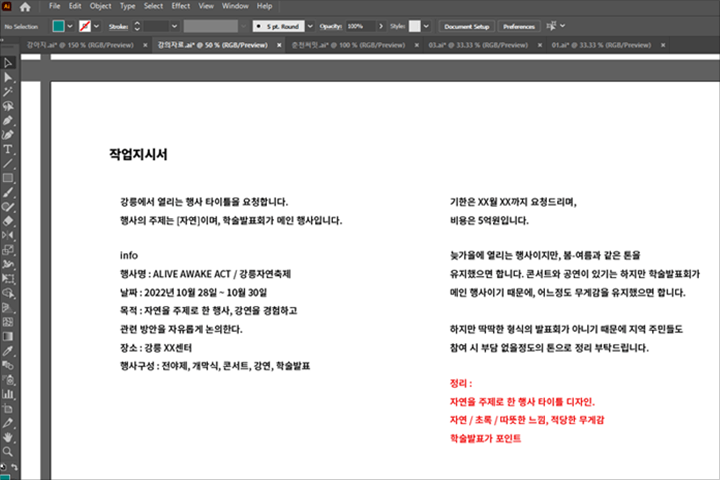Open the View menu

point(206,6)
